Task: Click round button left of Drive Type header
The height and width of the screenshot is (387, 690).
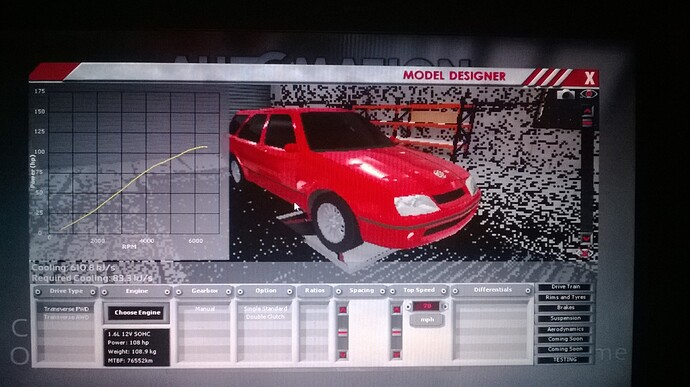Action: (38, 291)
